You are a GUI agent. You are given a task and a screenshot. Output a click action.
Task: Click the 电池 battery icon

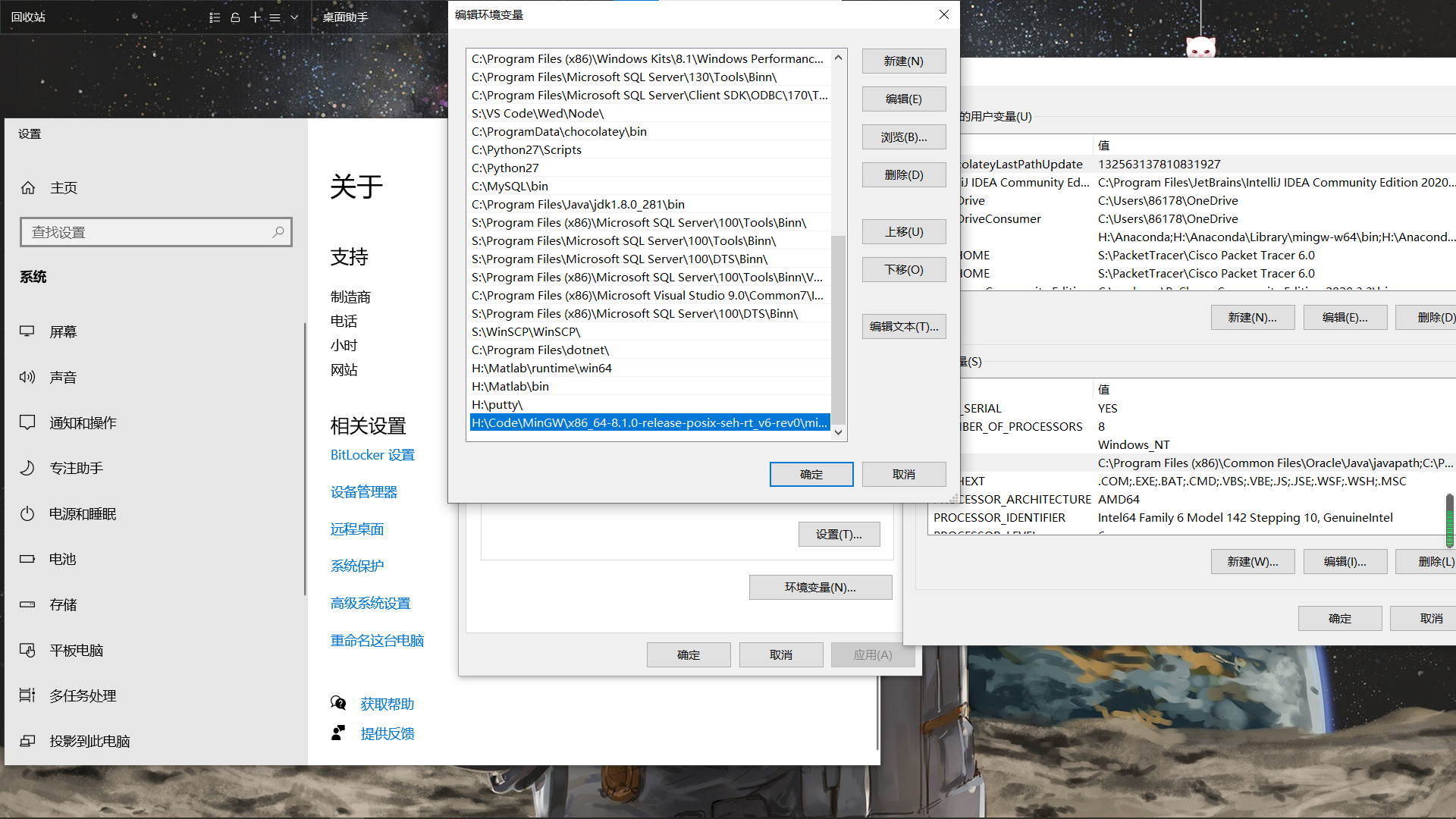[x=27, y=559]
